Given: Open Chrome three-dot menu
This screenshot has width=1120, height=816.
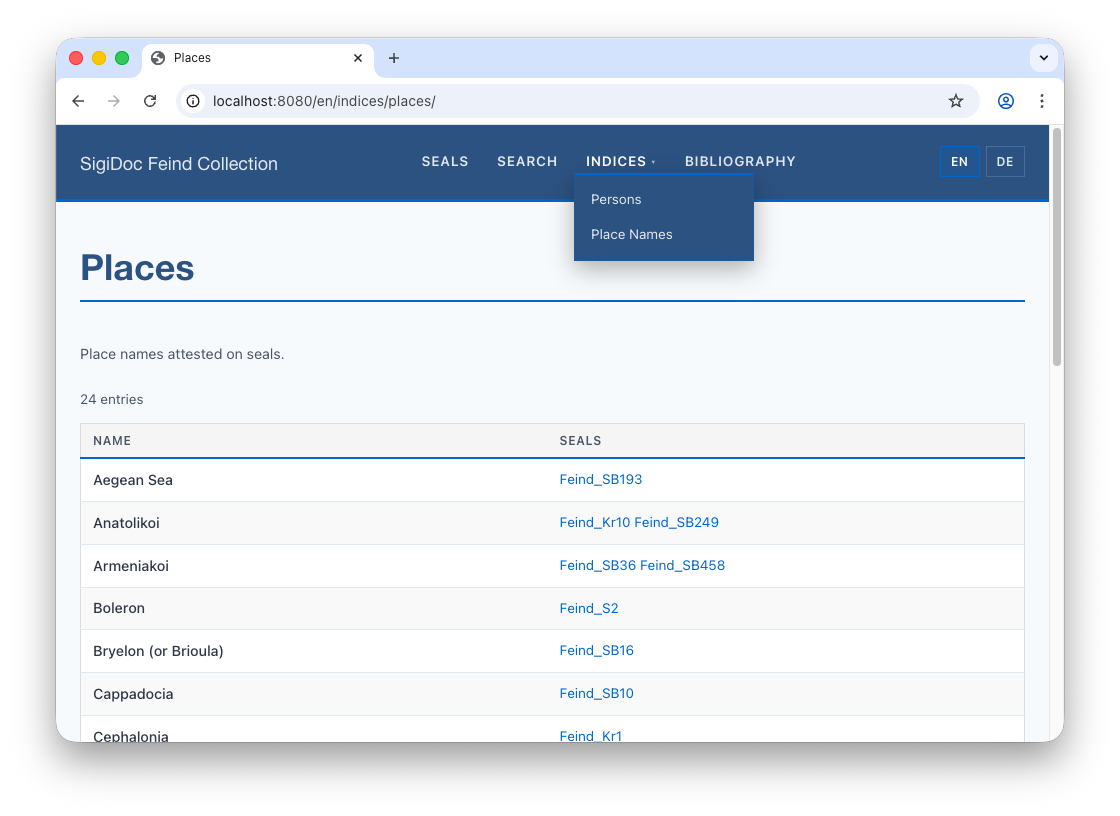Looking at the screenshot, I should (x=1042, y=101).
